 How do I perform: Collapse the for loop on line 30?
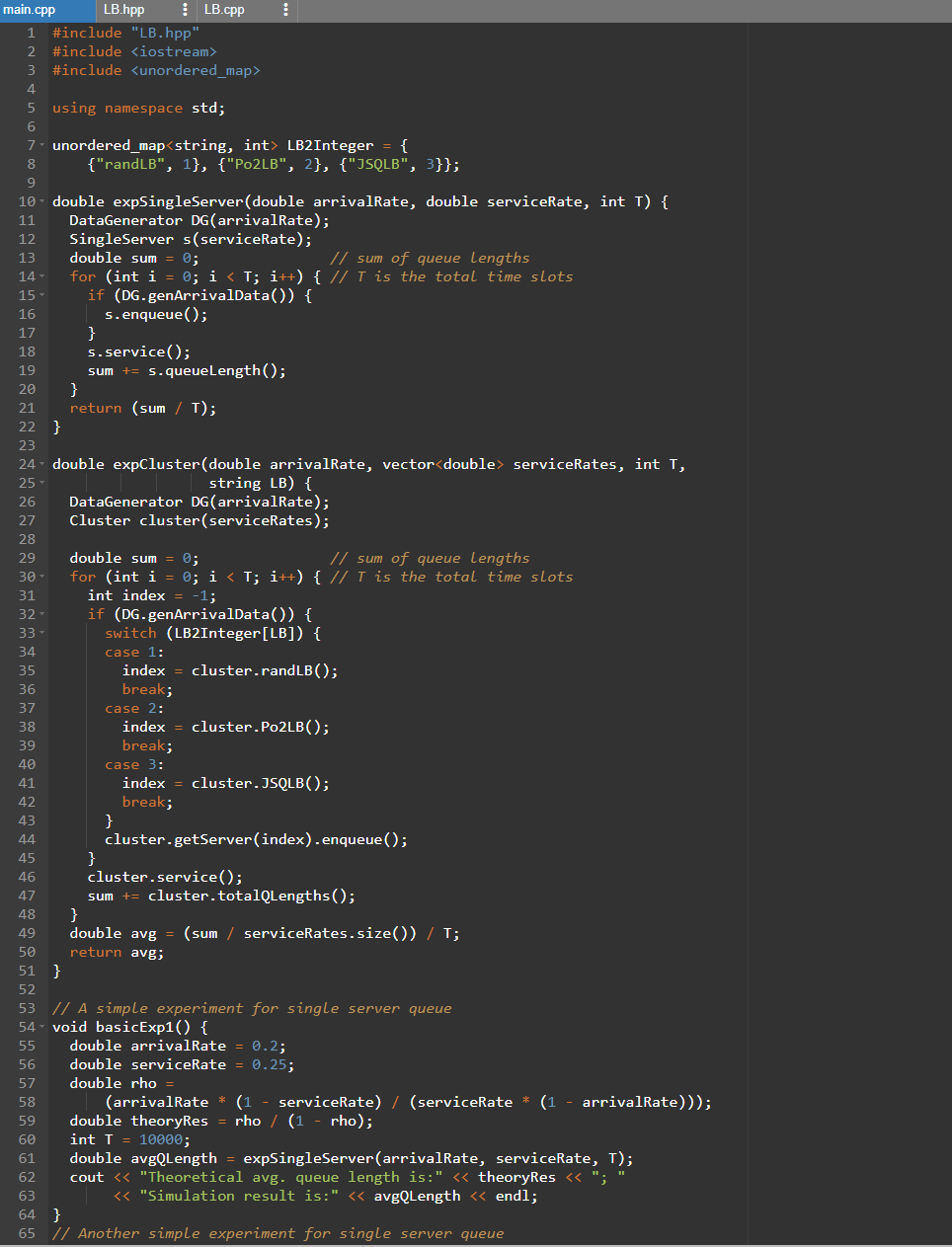[x=42, y=577]
